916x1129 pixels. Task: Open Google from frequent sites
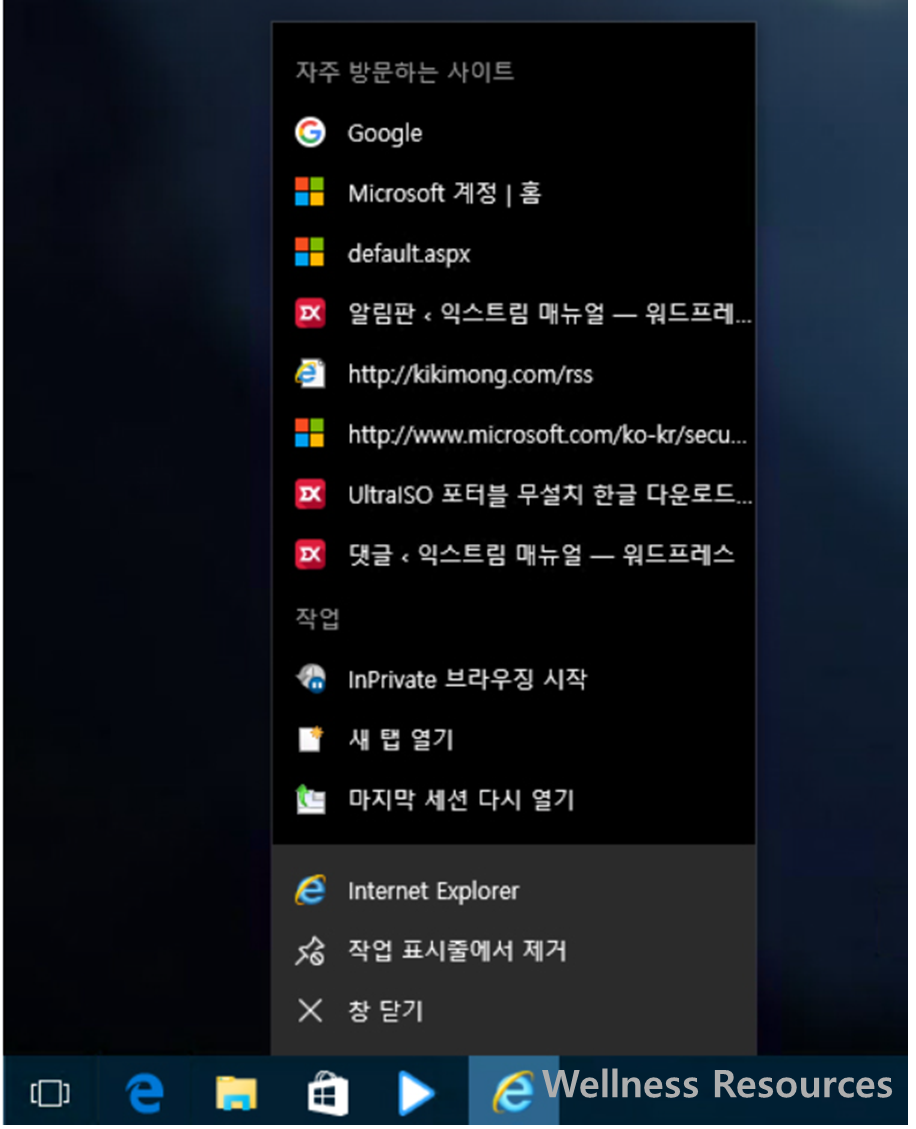tap(513, 133)
